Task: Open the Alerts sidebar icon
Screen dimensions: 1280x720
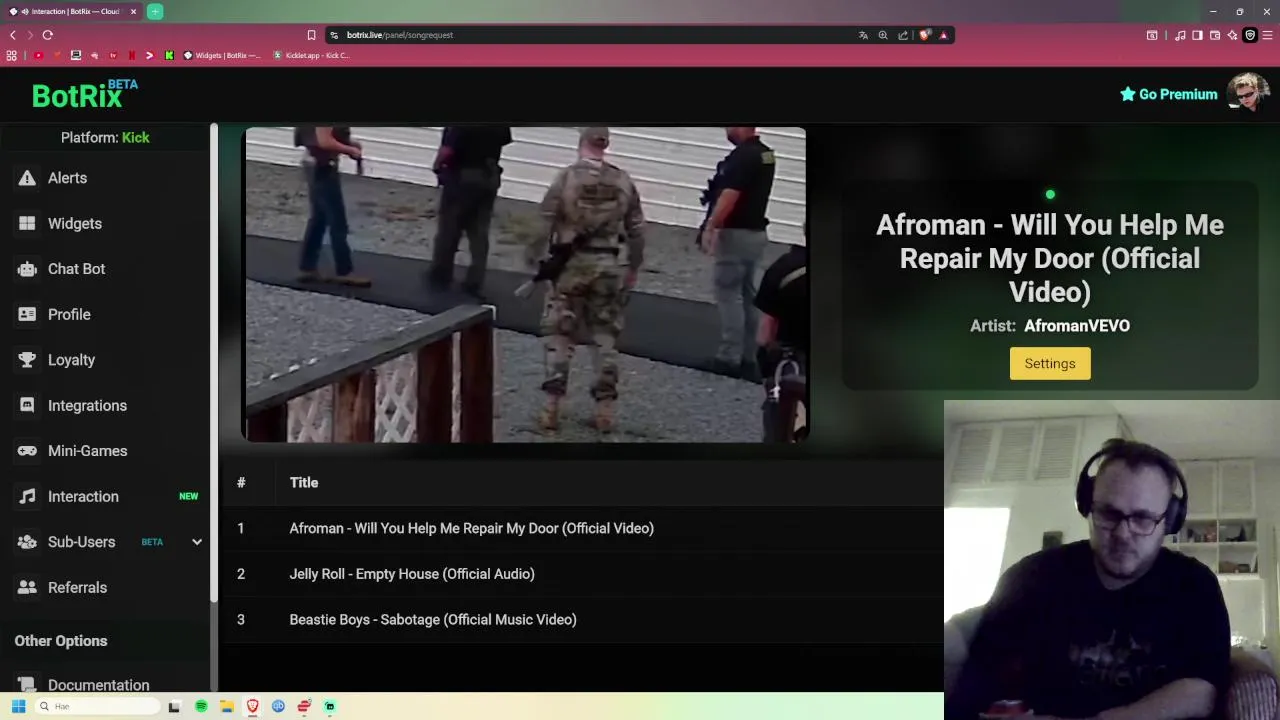Action: (27, 178)
